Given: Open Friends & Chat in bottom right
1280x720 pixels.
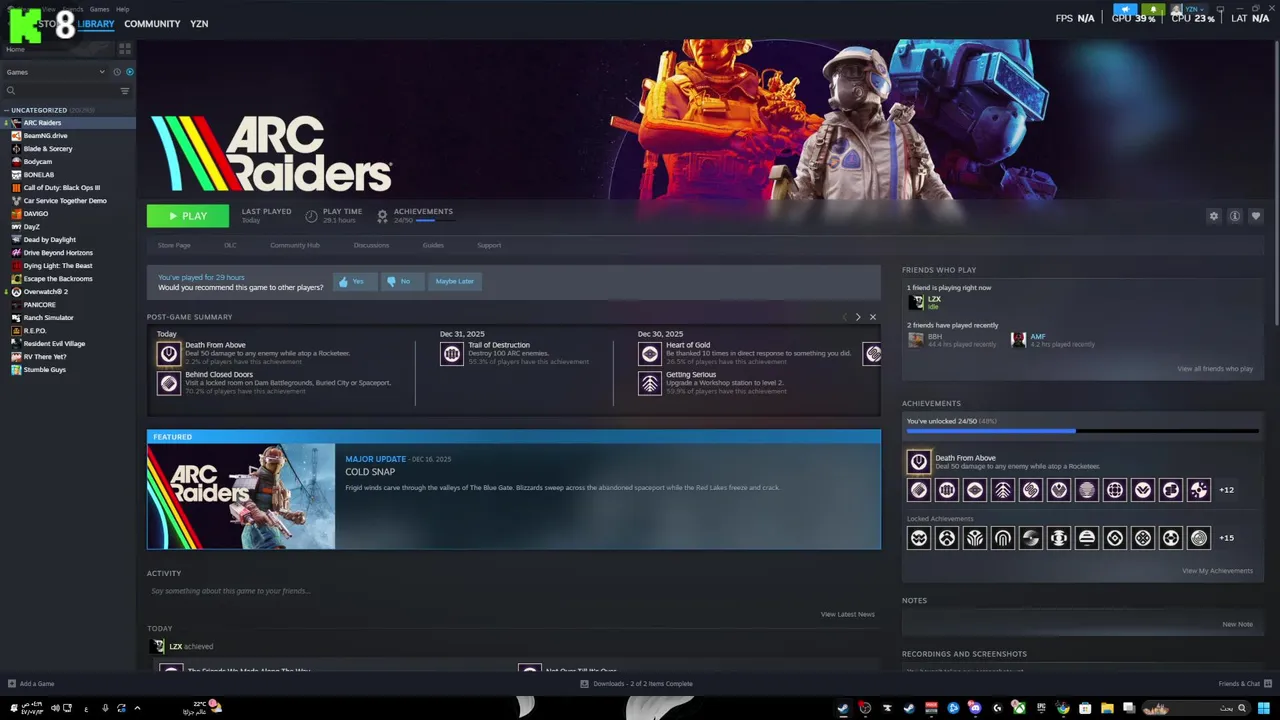Looking at the screenshot, I should click(1243, 684).
